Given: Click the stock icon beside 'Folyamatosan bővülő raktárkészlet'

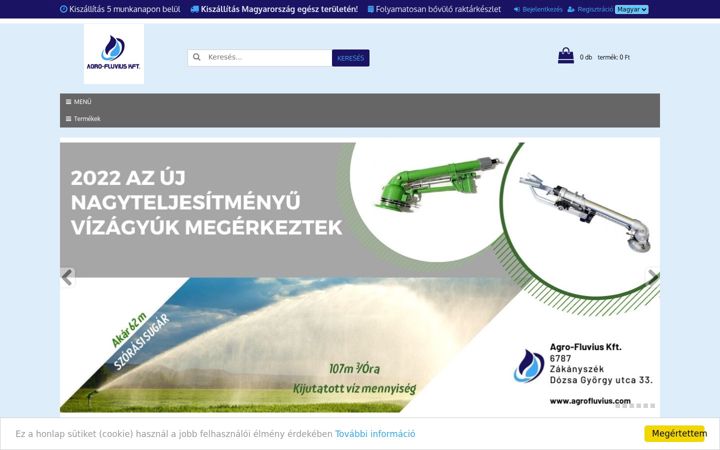Looking at the screenshot, I should pyautogui.click(x=371, y=9).
